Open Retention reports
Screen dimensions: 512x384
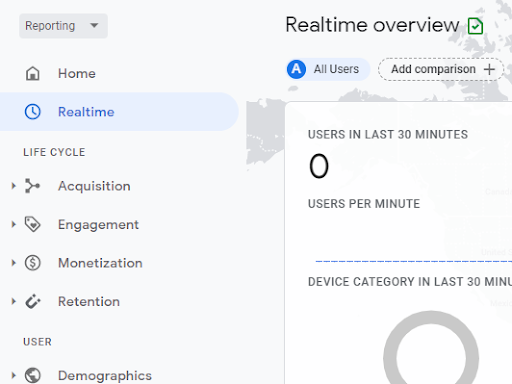[89, 301]
